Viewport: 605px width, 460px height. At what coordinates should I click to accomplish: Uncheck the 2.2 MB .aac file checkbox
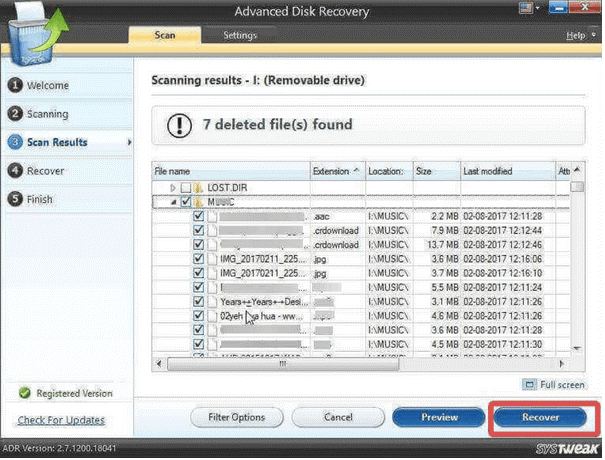(x=198, y=216)
